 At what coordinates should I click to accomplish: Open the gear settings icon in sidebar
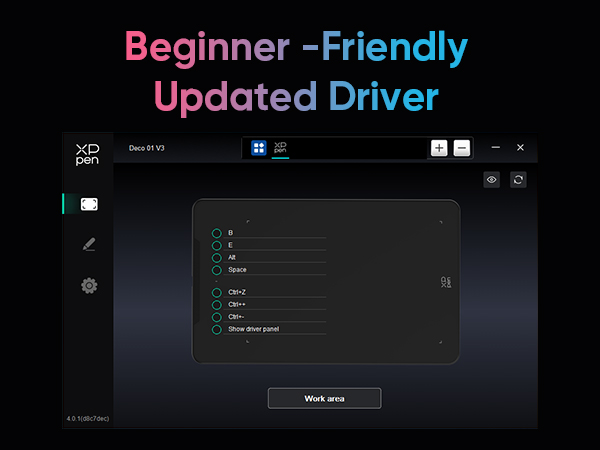pyautogui.click(x=89, y=286)
